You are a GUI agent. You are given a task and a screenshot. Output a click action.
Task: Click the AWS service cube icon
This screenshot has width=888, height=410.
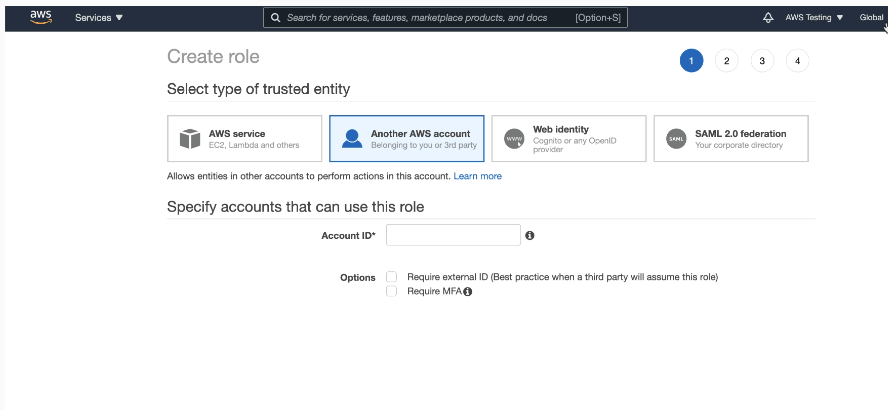click(x=190, y=138)
